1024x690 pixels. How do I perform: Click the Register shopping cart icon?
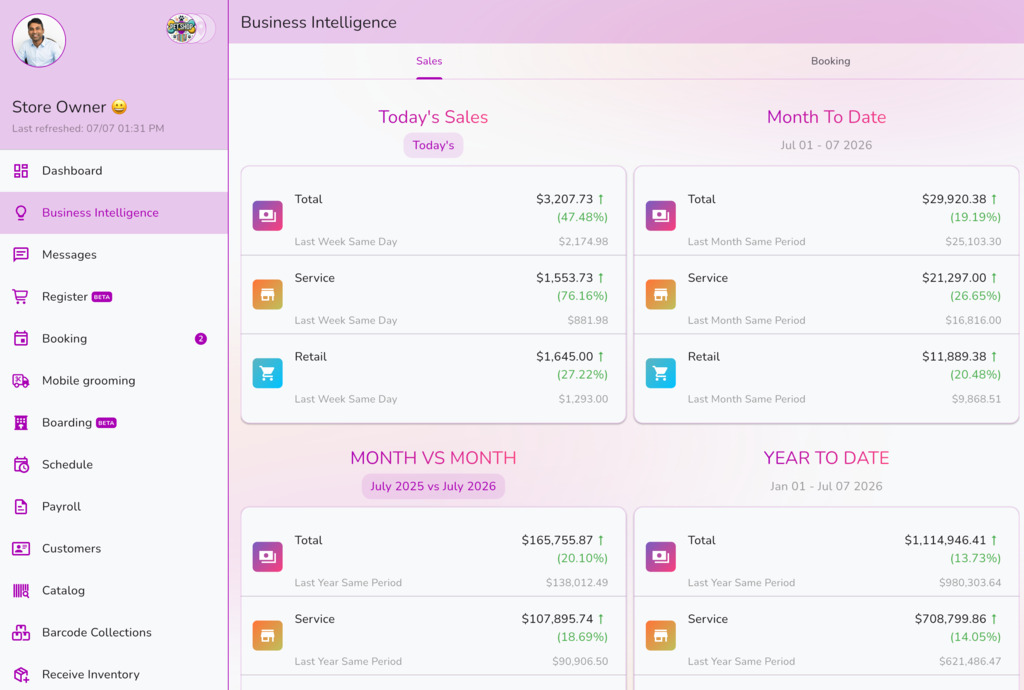(x=21, y=296)
